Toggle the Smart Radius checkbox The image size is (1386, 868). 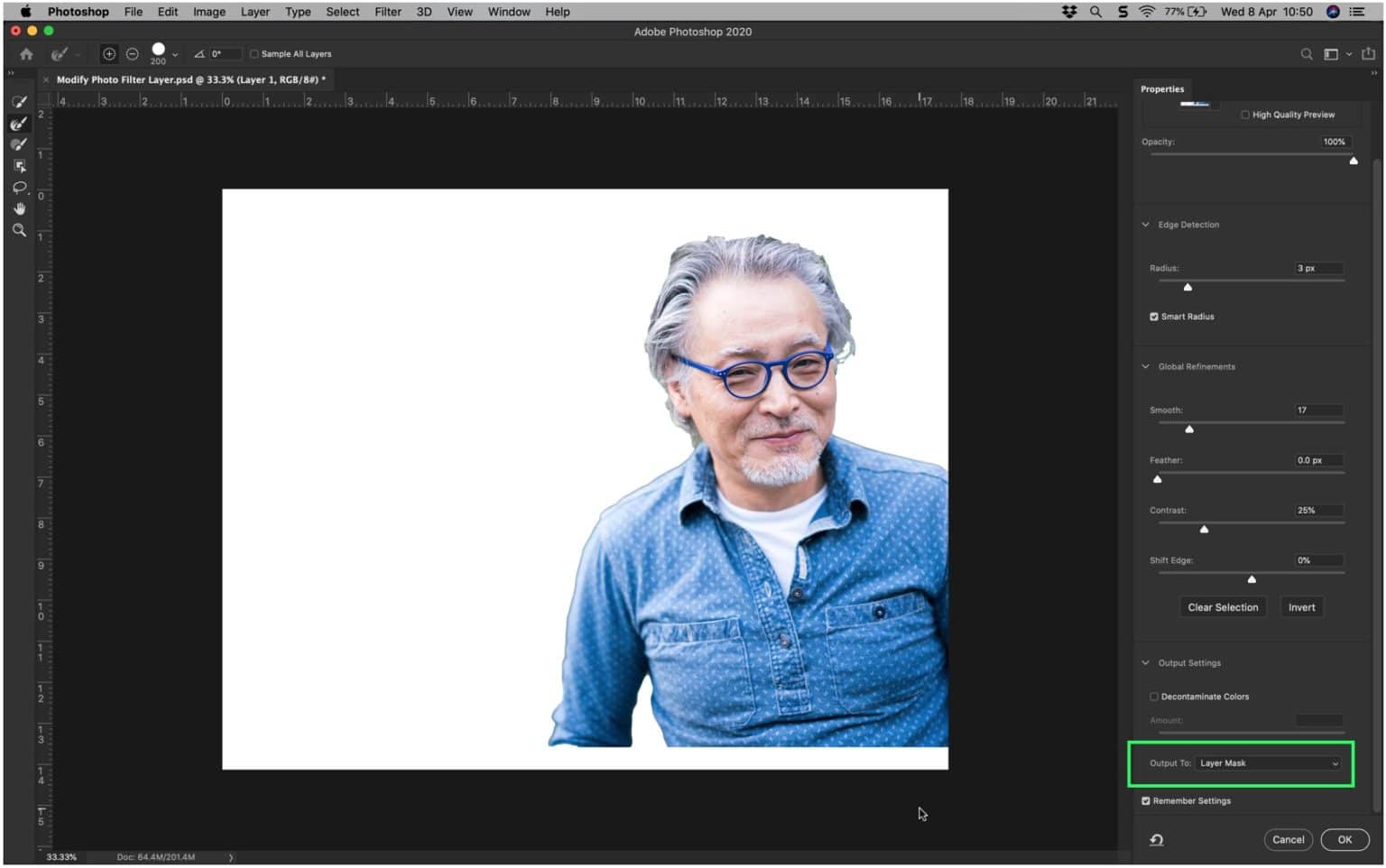(1153, 316)
